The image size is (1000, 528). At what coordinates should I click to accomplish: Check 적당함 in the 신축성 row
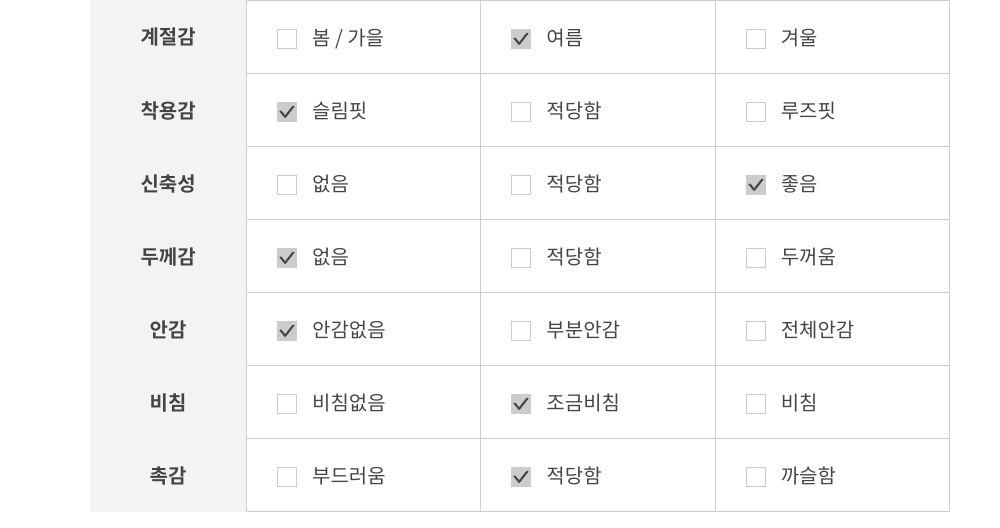[x=521, y=185]
